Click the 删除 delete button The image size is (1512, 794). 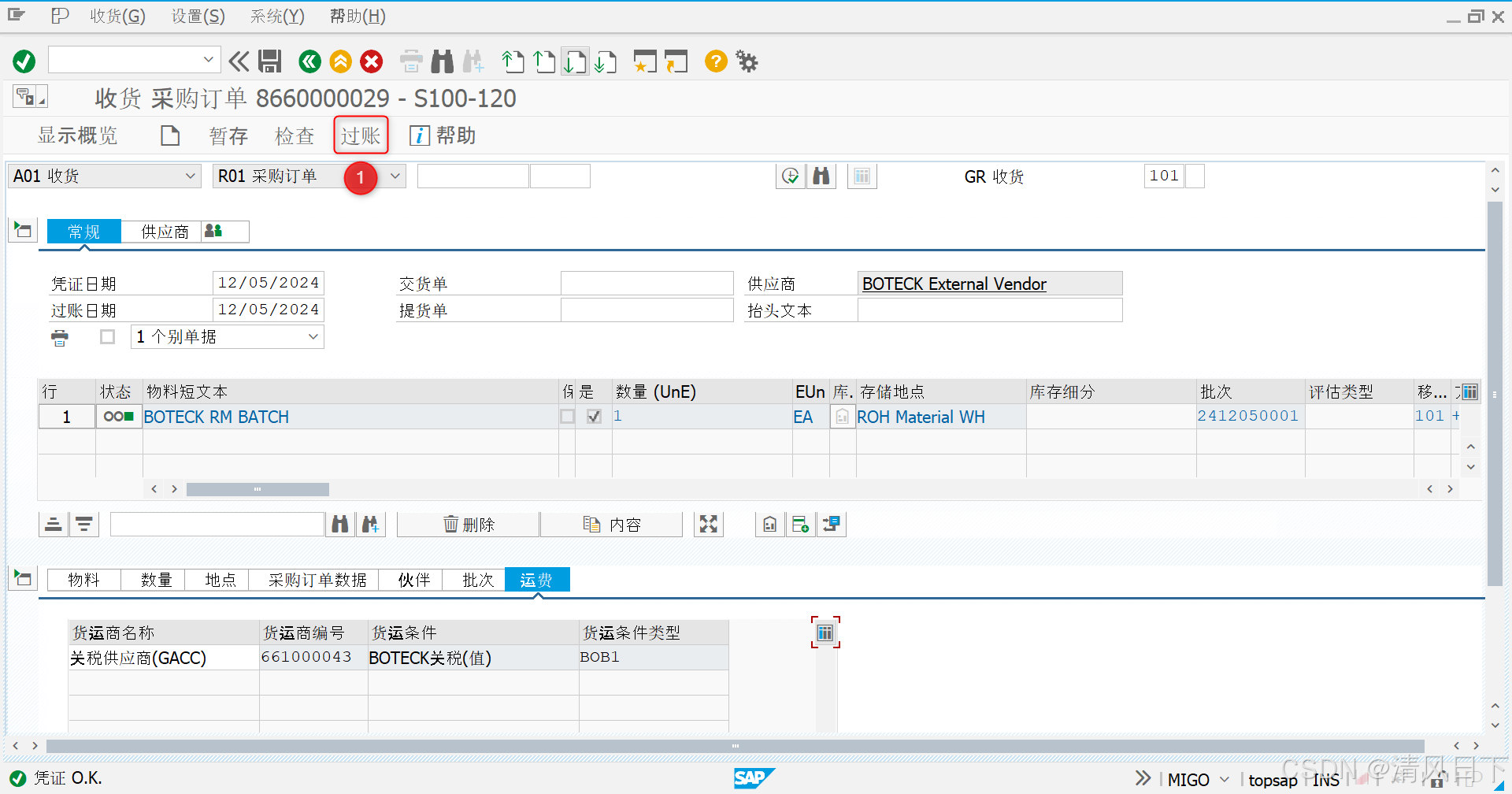[x=469, y=524]
